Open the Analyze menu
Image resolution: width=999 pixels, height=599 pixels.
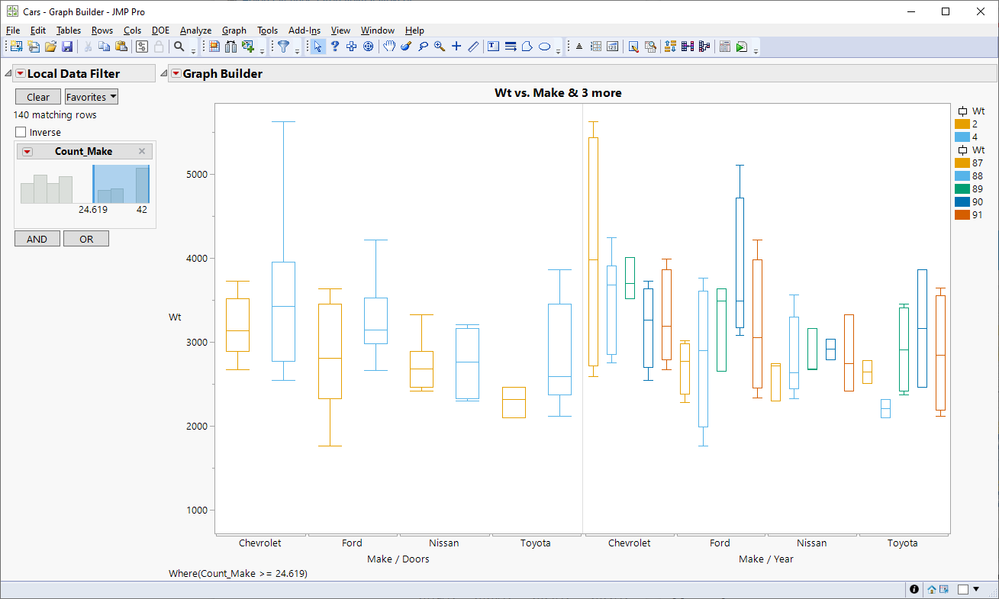click(196, 30)
